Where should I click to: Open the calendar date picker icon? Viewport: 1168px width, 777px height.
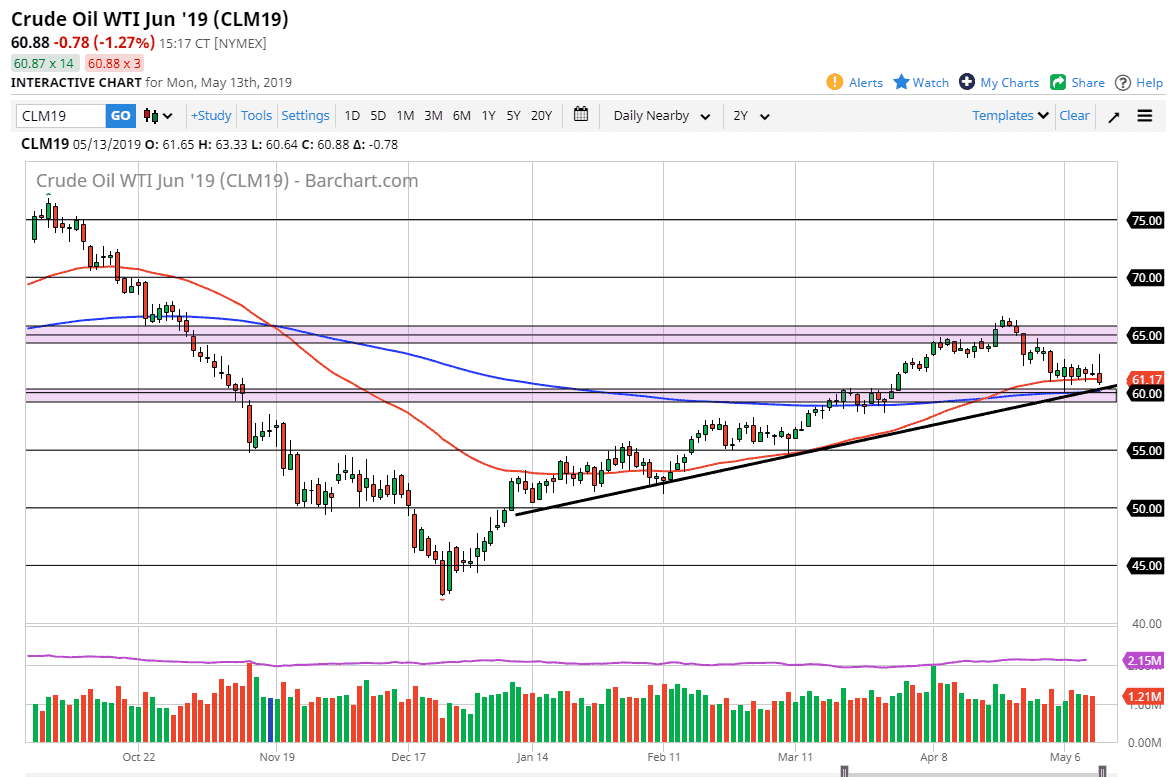[581, 115]
